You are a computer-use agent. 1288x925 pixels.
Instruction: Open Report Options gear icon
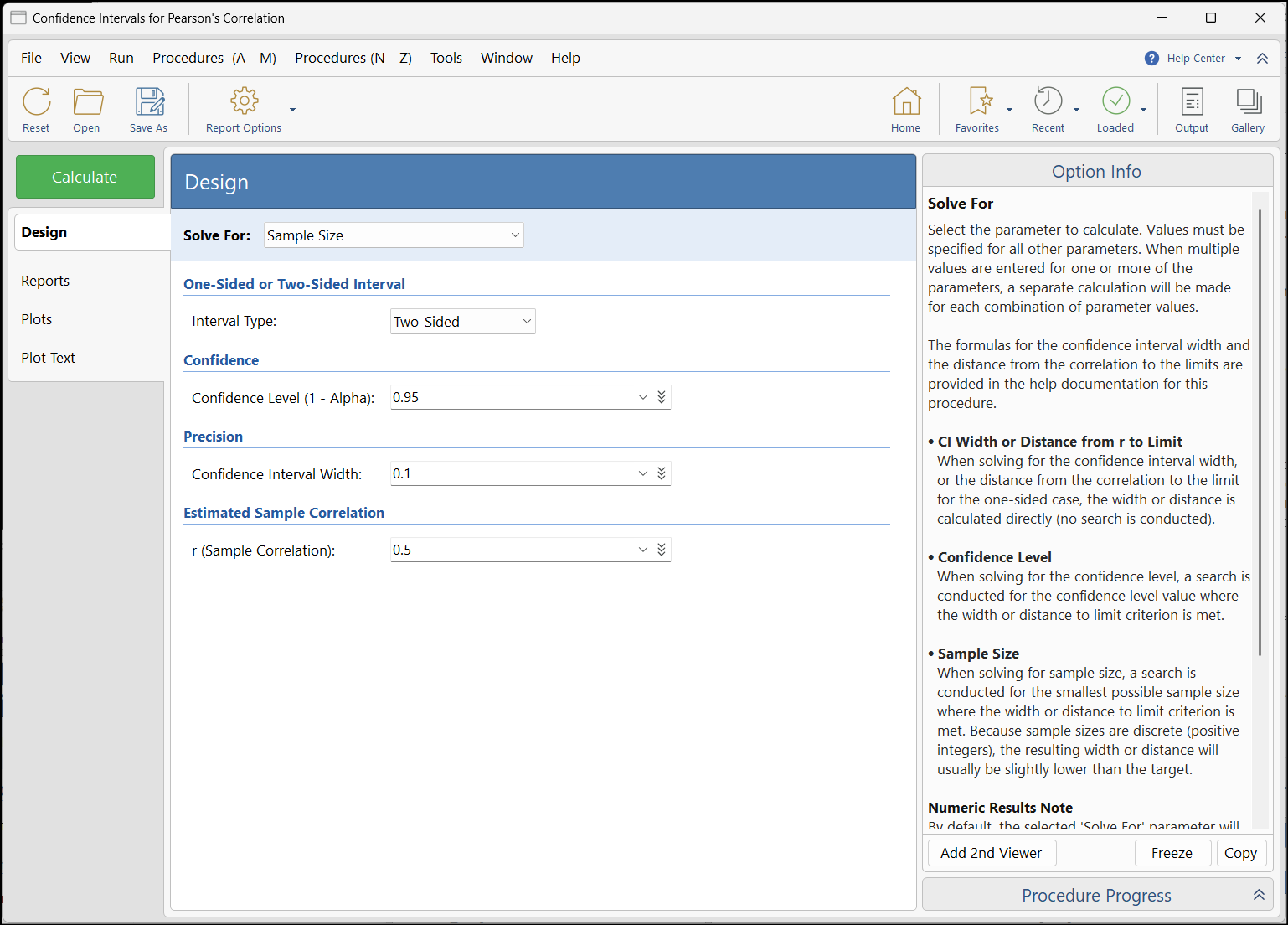(244, 102)
